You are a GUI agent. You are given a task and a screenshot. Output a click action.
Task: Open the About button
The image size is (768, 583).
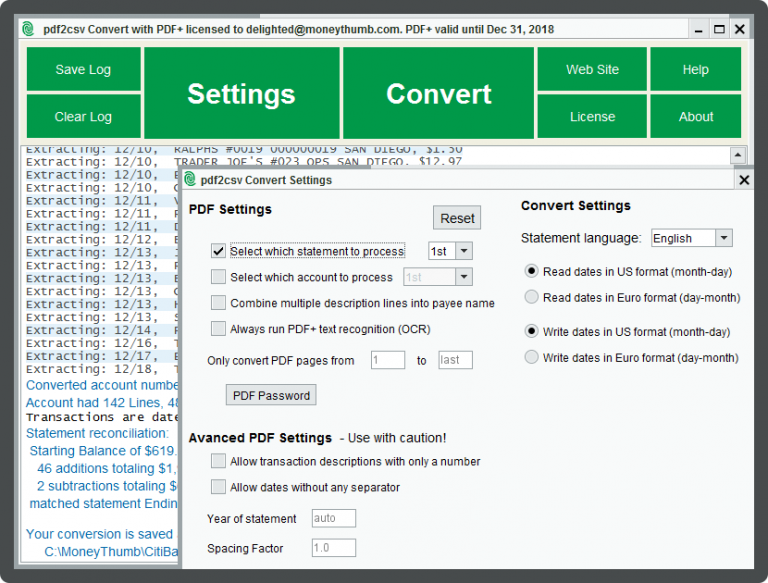pos(696,117)
